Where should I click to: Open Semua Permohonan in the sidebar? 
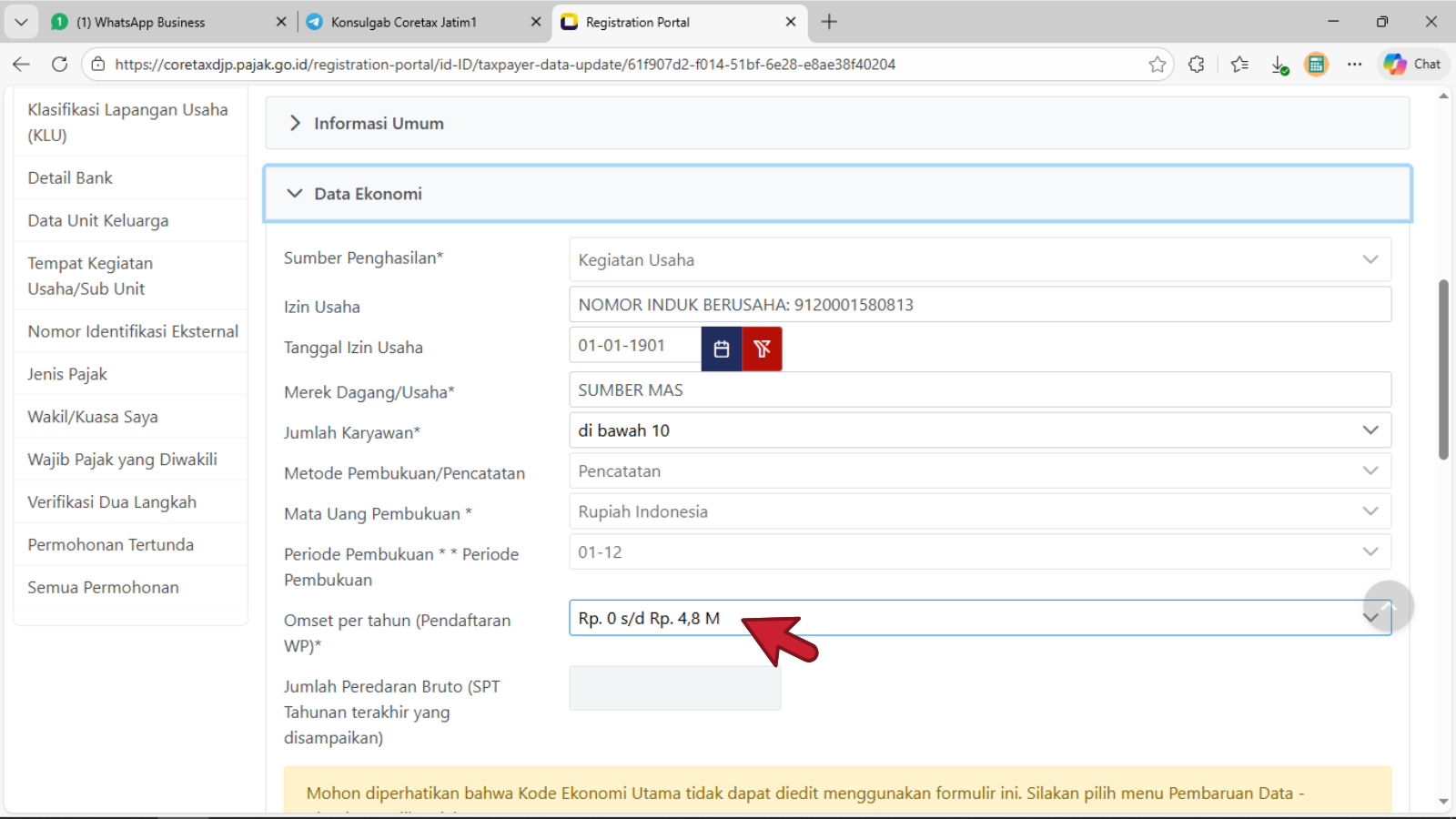(103, 587)
